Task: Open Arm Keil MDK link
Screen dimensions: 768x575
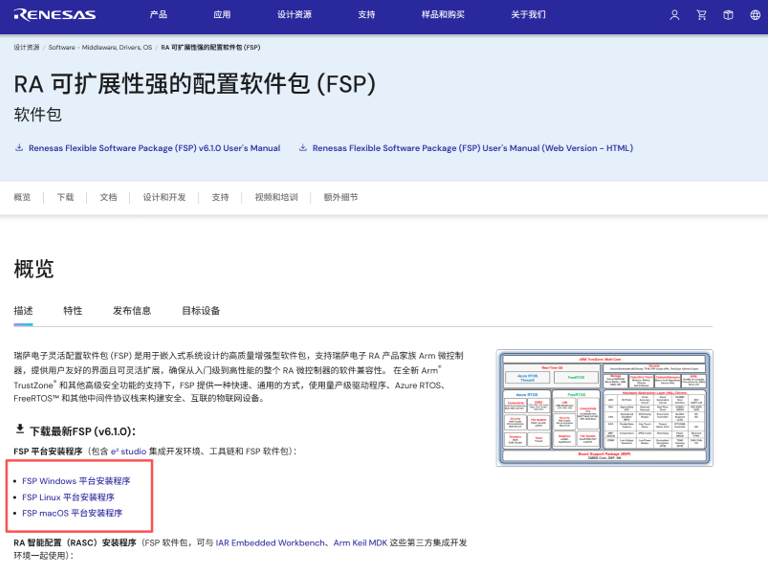Action: tap(360, 543)
